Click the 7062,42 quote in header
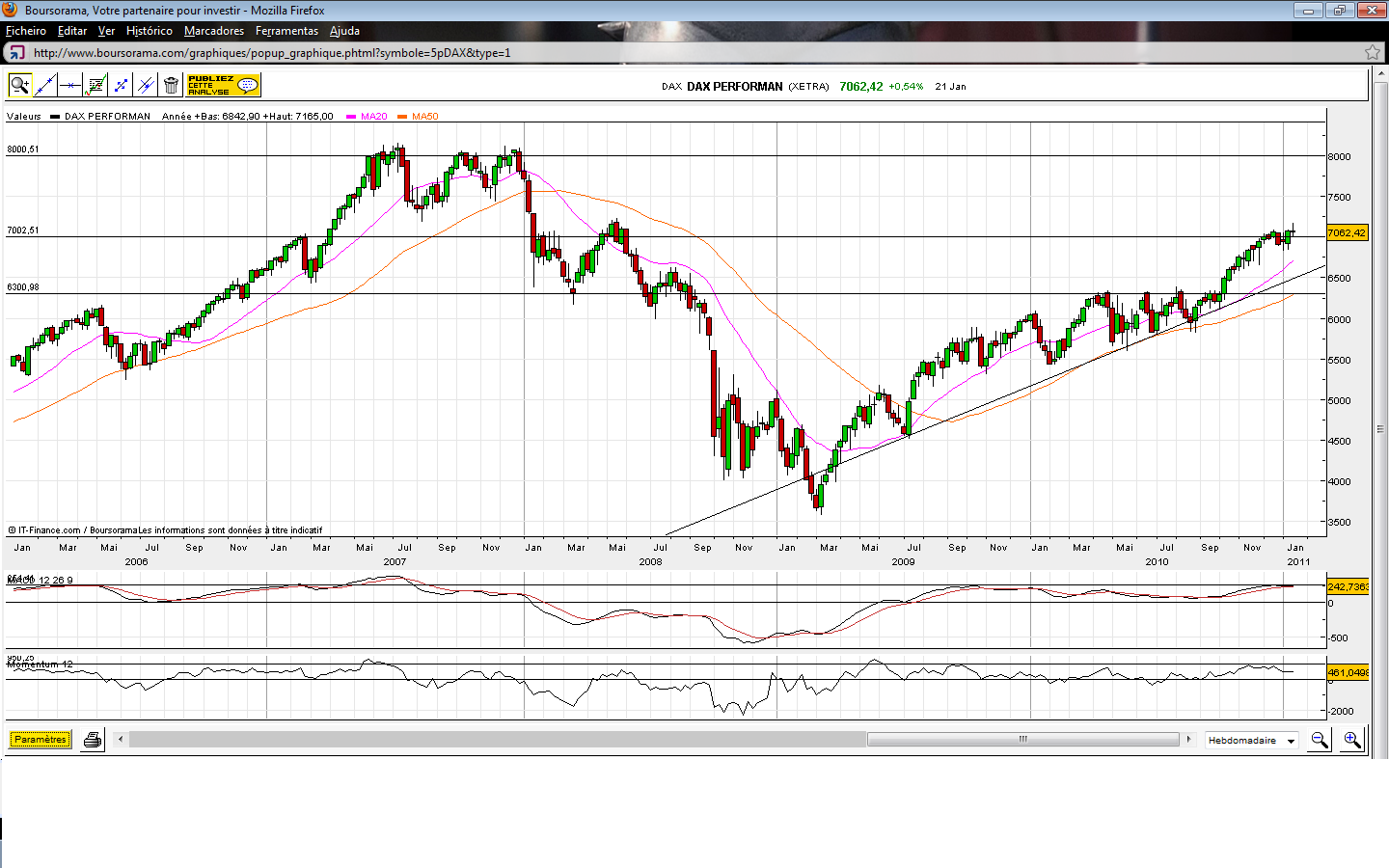The image size is (1389, 868). 861,87
